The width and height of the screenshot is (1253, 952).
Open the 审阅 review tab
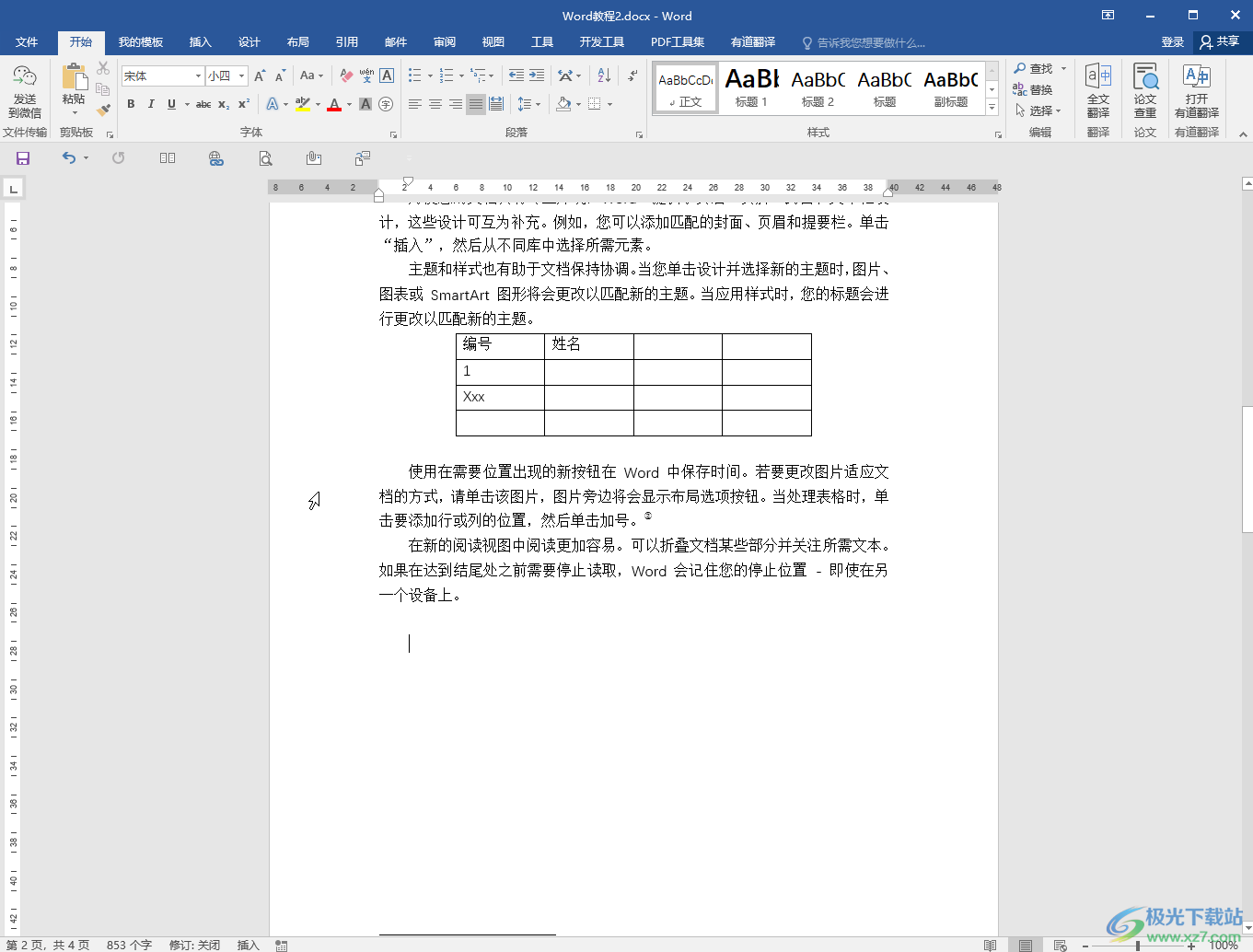445,42
